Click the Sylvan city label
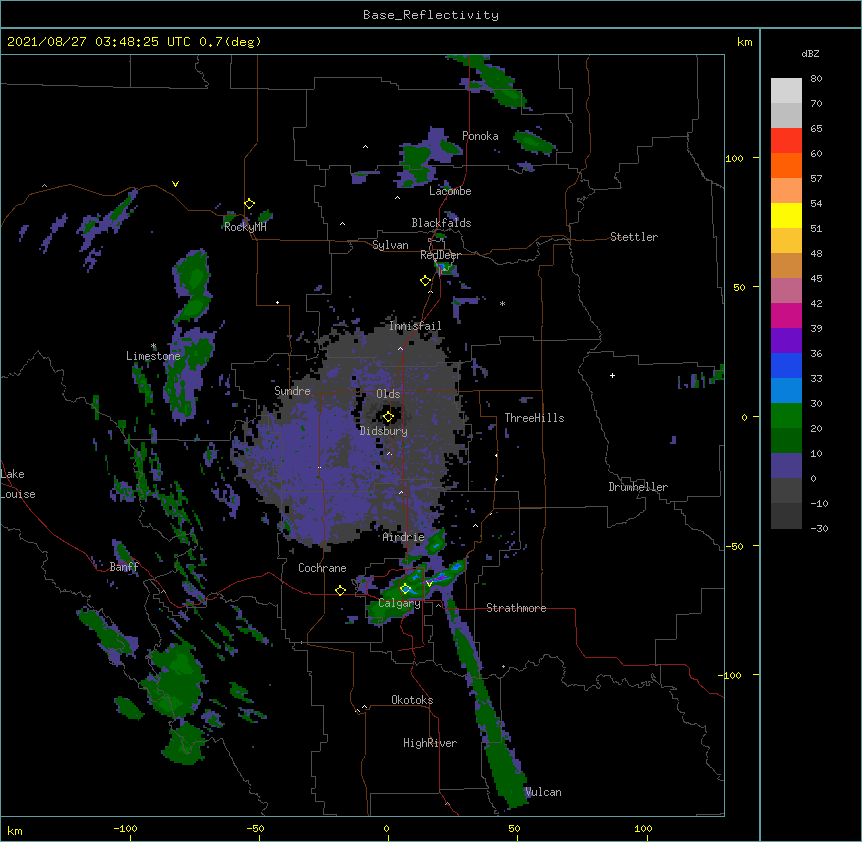The height and width of the screenshot is (842, 862). (x=390, y=245)
